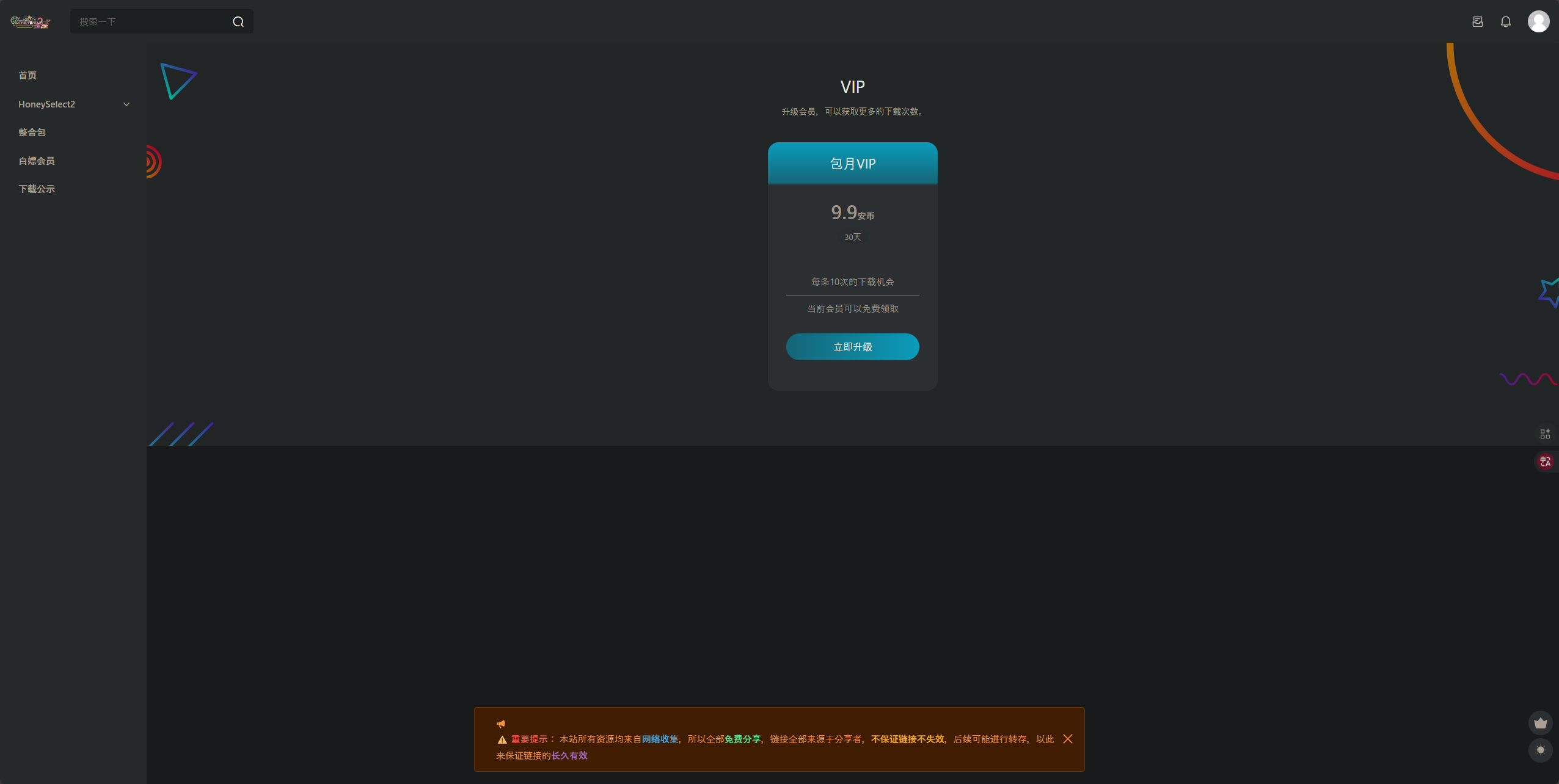Expand the HoneySelect2 submenu chevron
Viewport: 1559px width, 784px height.
[126, 104]
